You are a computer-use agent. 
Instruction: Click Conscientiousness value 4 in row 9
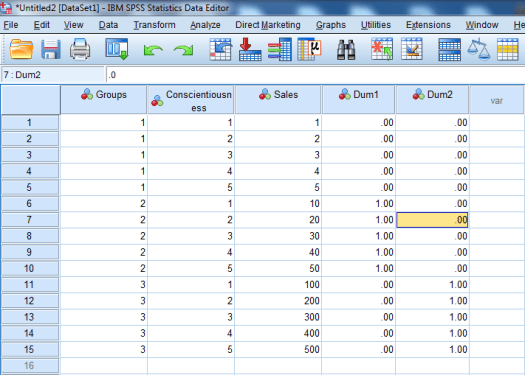[x=191, y=252]
